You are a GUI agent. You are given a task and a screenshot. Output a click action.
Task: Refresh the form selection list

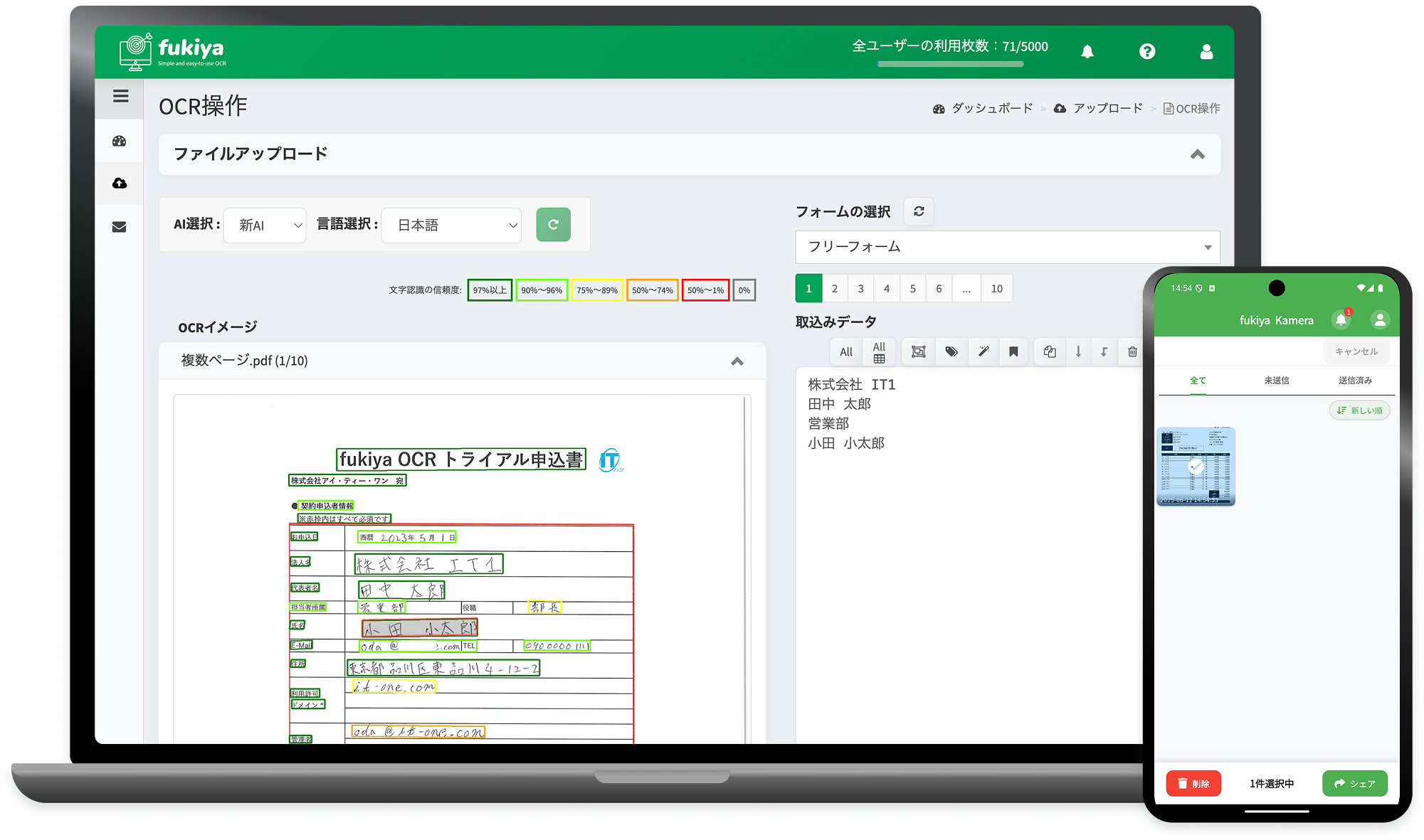919,211
